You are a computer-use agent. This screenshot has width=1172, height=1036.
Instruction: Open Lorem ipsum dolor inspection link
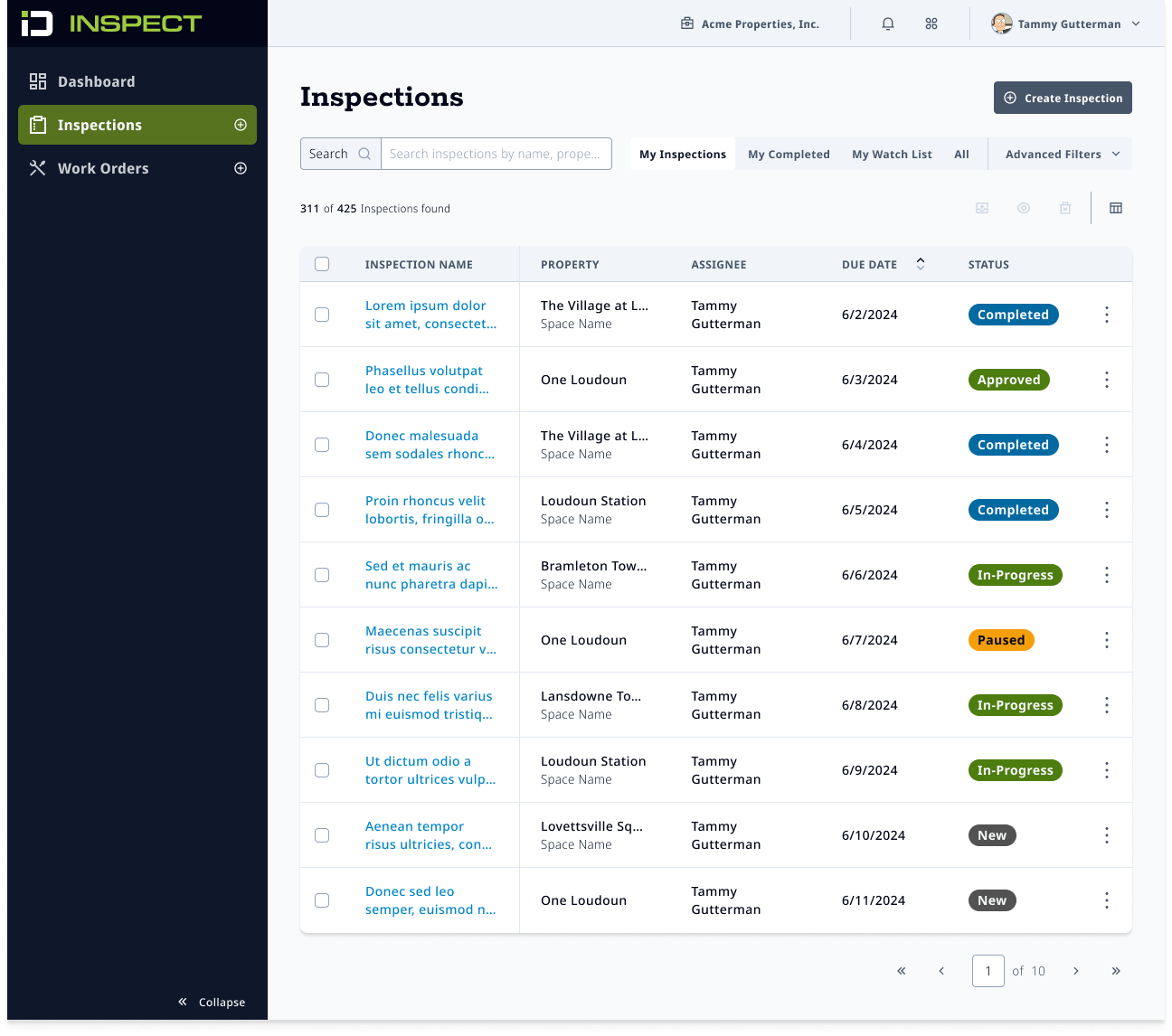[430, 315]
